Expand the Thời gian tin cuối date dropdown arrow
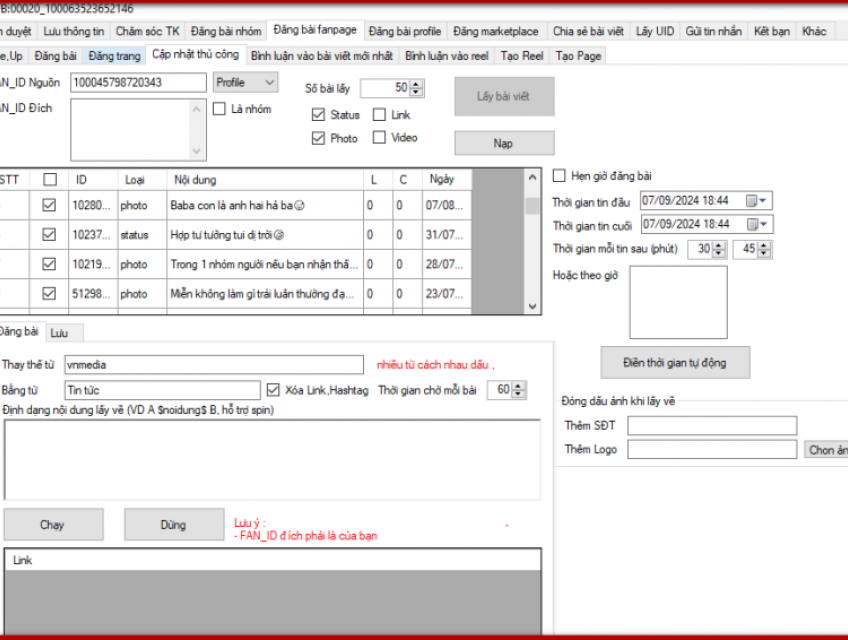The image size is (848, 640). coord(765,224)
